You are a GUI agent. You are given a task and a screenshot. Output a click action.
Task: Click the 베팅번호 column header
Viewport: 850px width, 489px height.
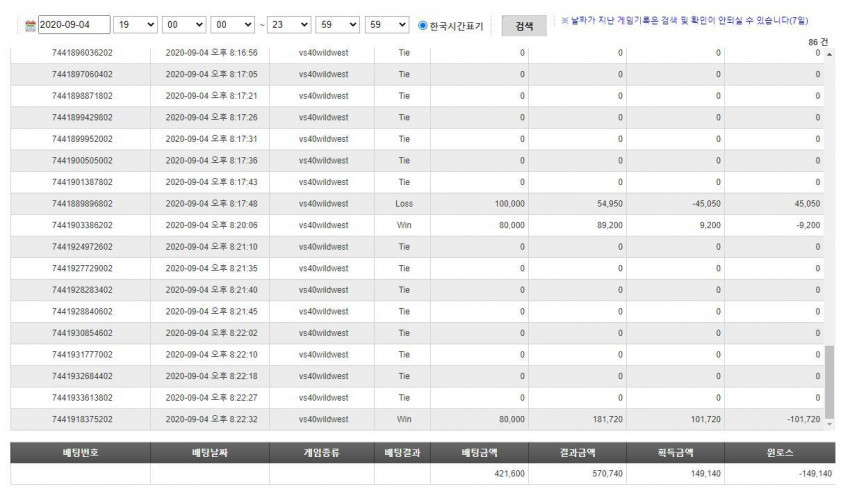click(x=80, y=453)
